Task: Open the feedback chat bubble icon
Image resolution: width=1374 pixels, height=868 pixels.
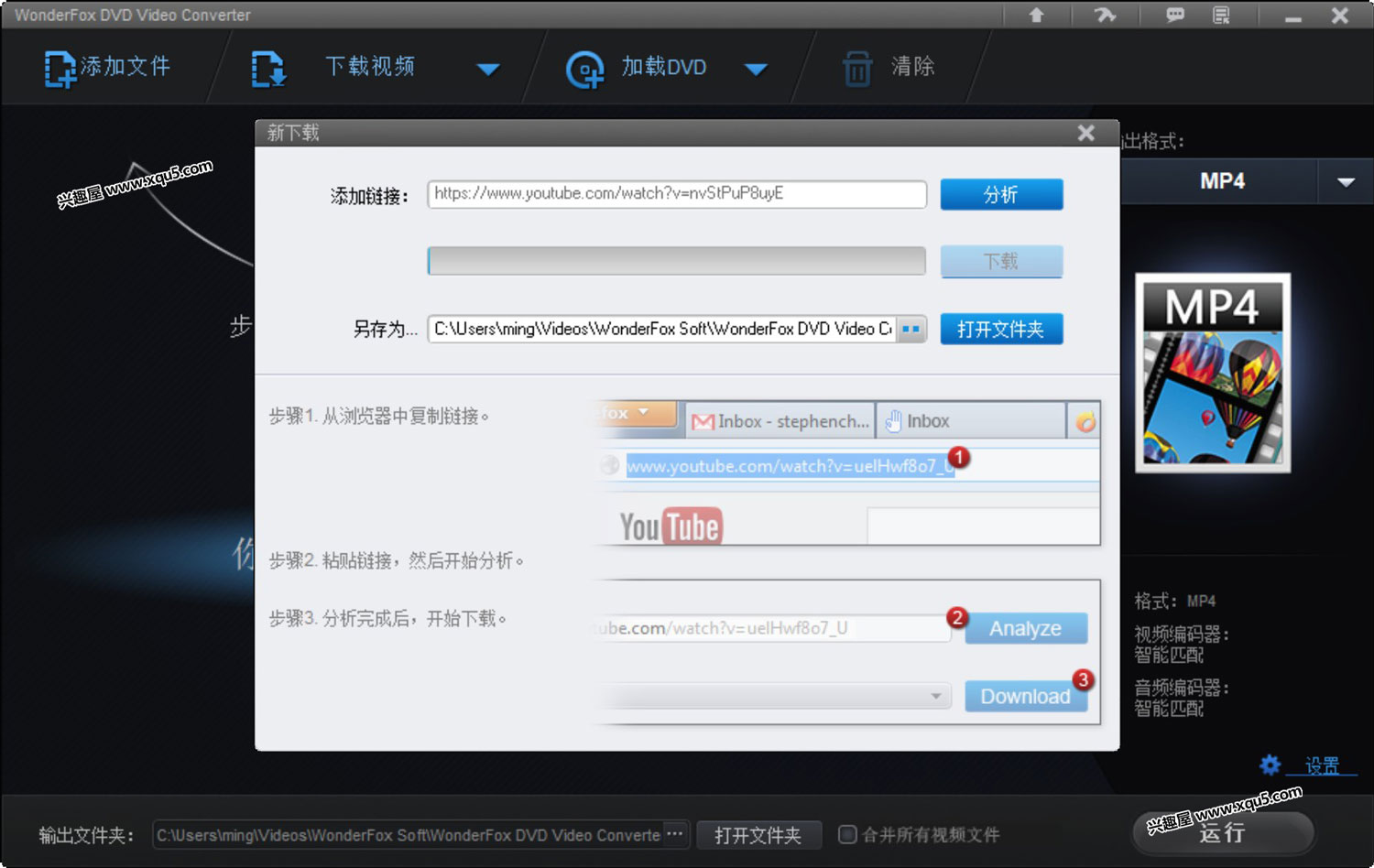Action: click(1175, 15)
